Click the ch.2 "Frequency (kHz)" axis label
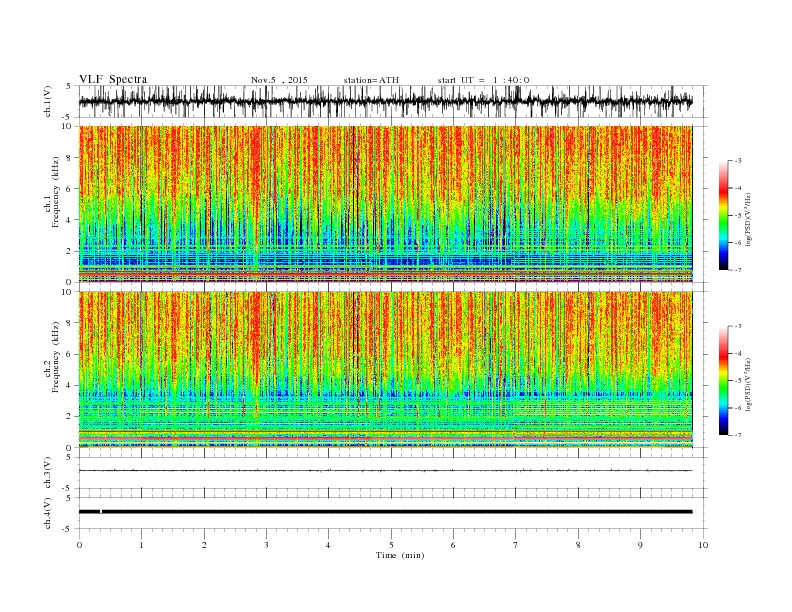 point(55,357)
